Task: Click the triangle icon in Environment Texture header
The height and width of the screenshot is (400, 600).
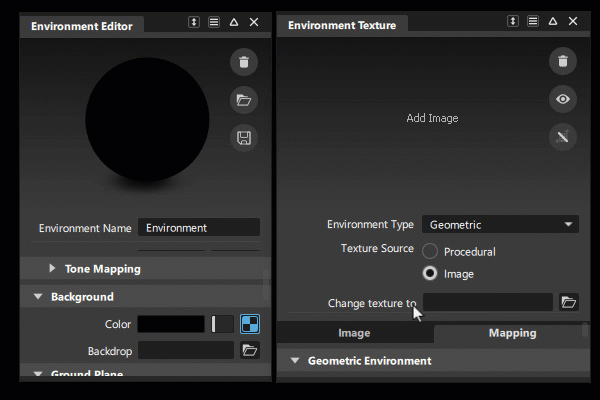Action: click(553, 21)
